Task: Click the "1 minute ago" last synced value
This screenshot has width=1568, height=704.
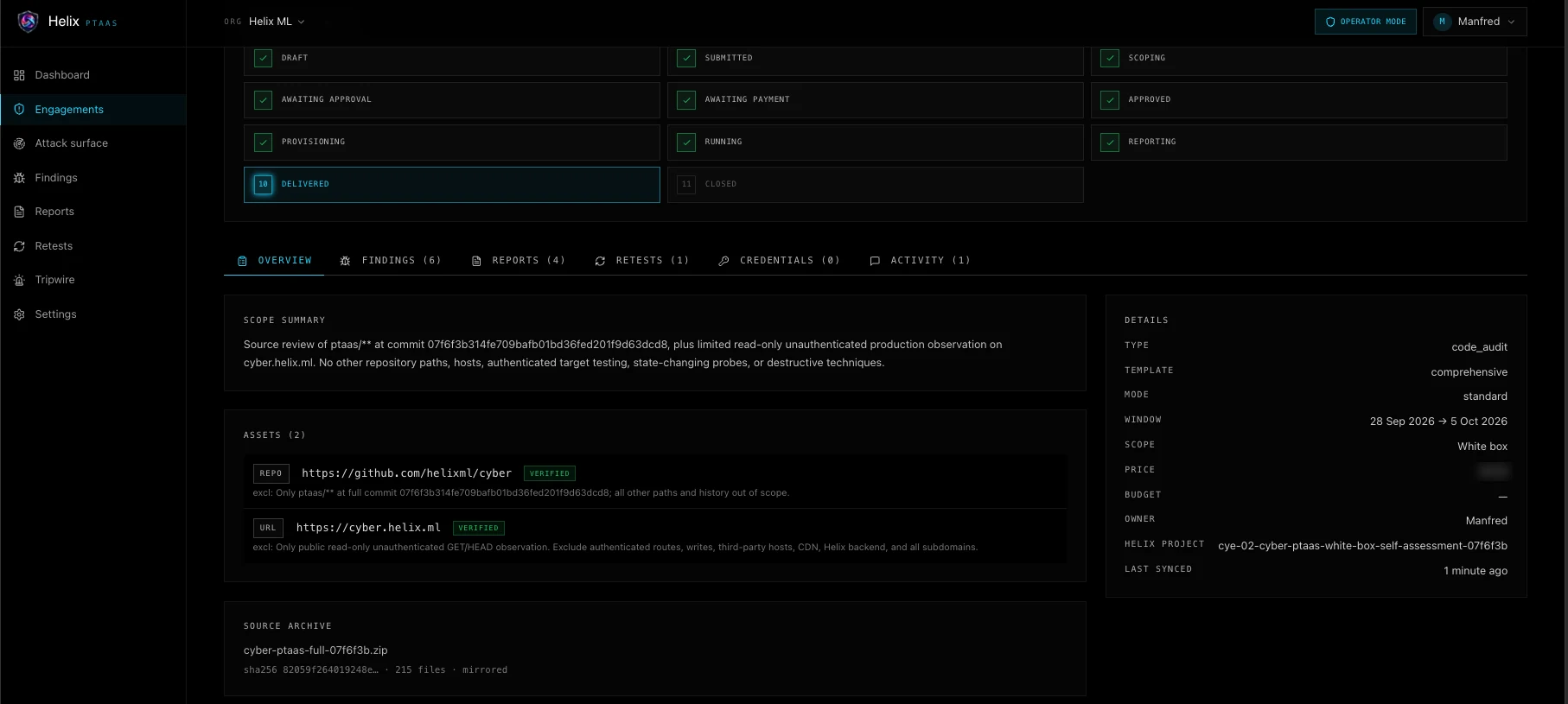Action: click(1476, 571)
